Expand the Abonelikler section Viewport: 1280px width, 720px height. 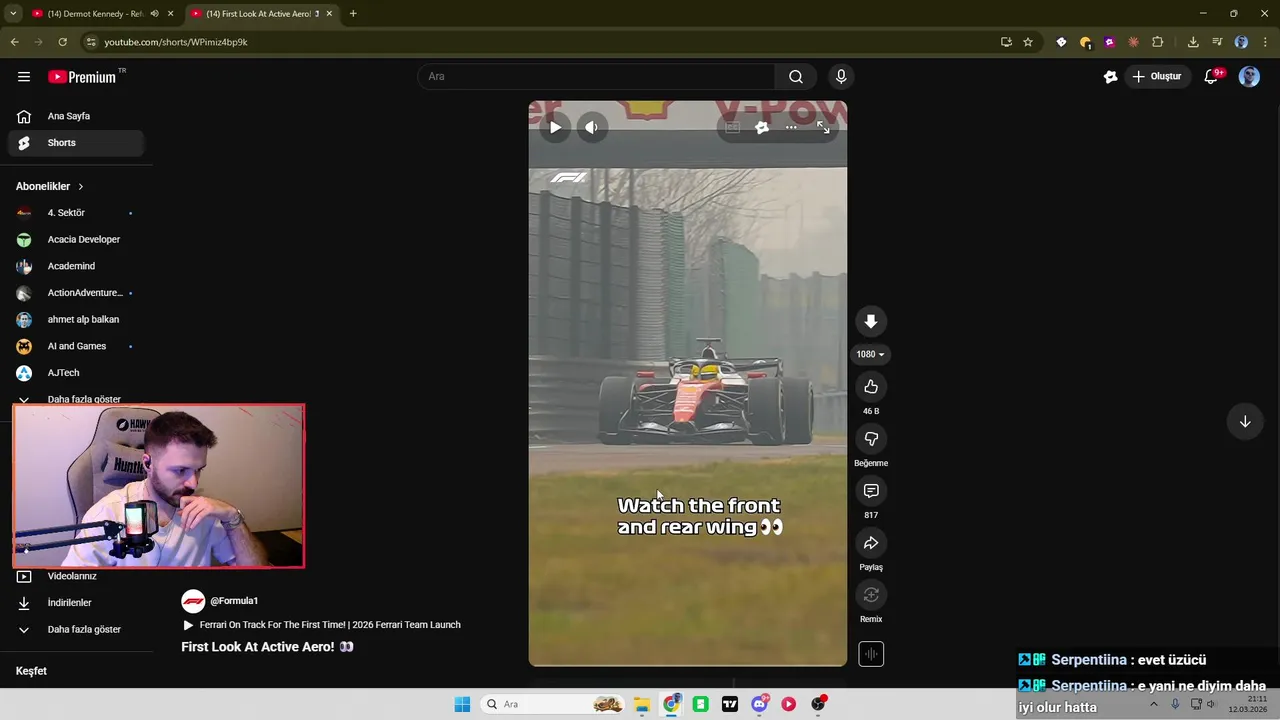(x=50, y=186)
